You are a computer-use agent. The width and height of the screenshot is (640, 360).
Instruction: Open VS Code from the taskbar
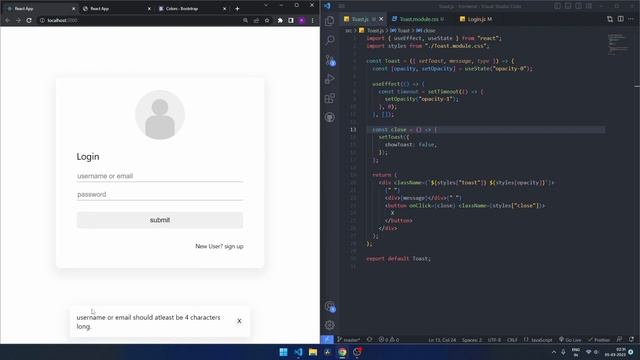(x=298, y=352)
